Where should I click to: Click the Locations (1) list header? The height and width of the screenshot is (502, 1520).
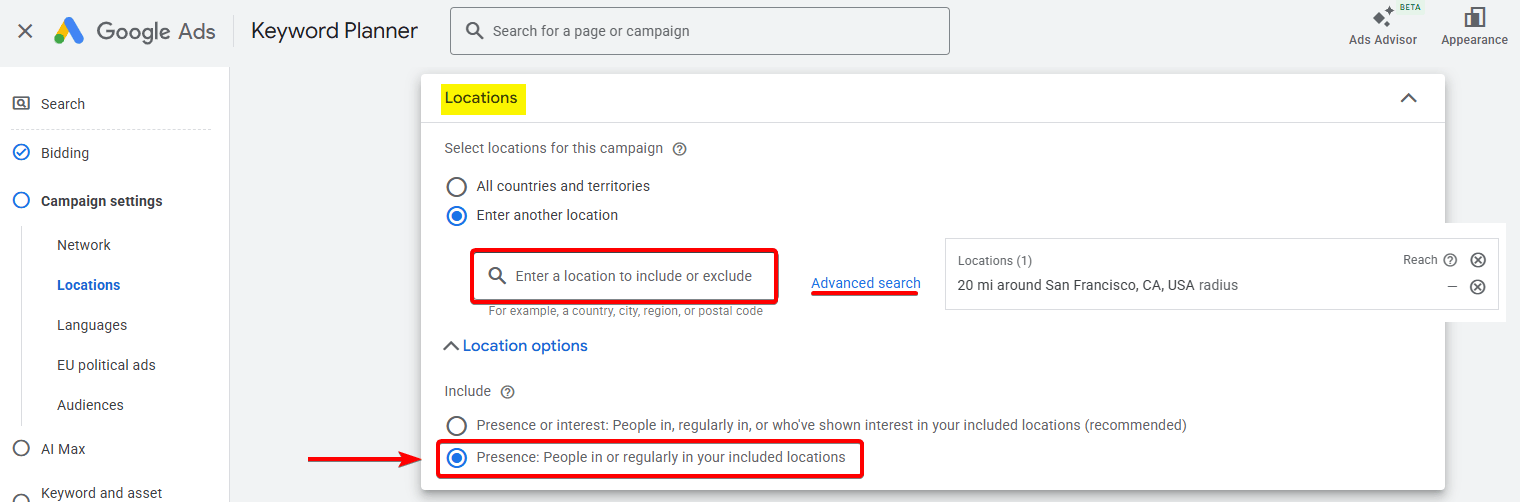pyautogui.click(x=995, y=260)
